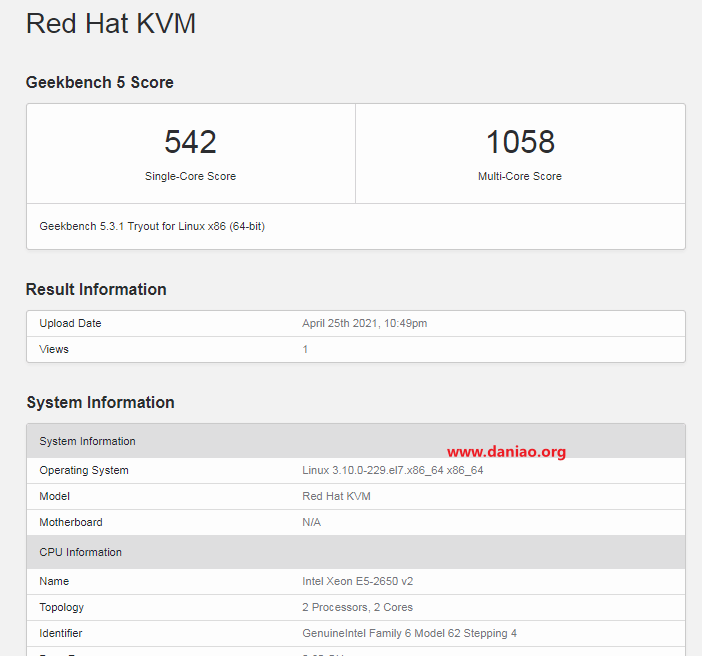Click the Identifier label
The width and height of the screenshot is (702, 656).
coord(61,633)
